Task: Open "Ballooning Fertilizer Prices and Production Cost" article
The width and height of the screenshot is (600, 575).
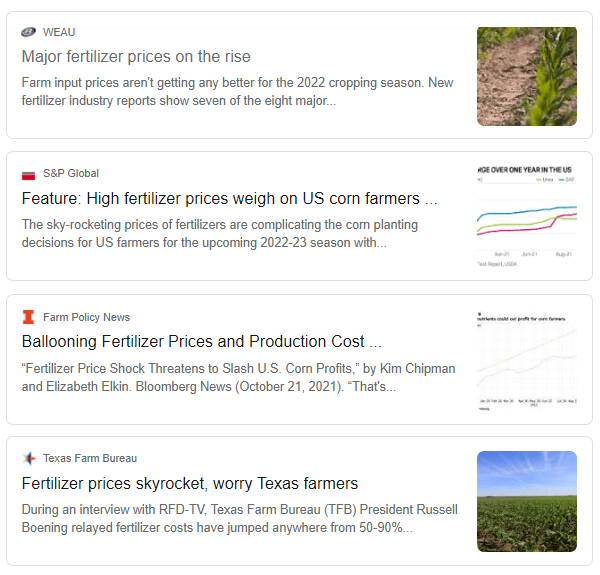Action: pyautogui.click(x=202, y=341)
